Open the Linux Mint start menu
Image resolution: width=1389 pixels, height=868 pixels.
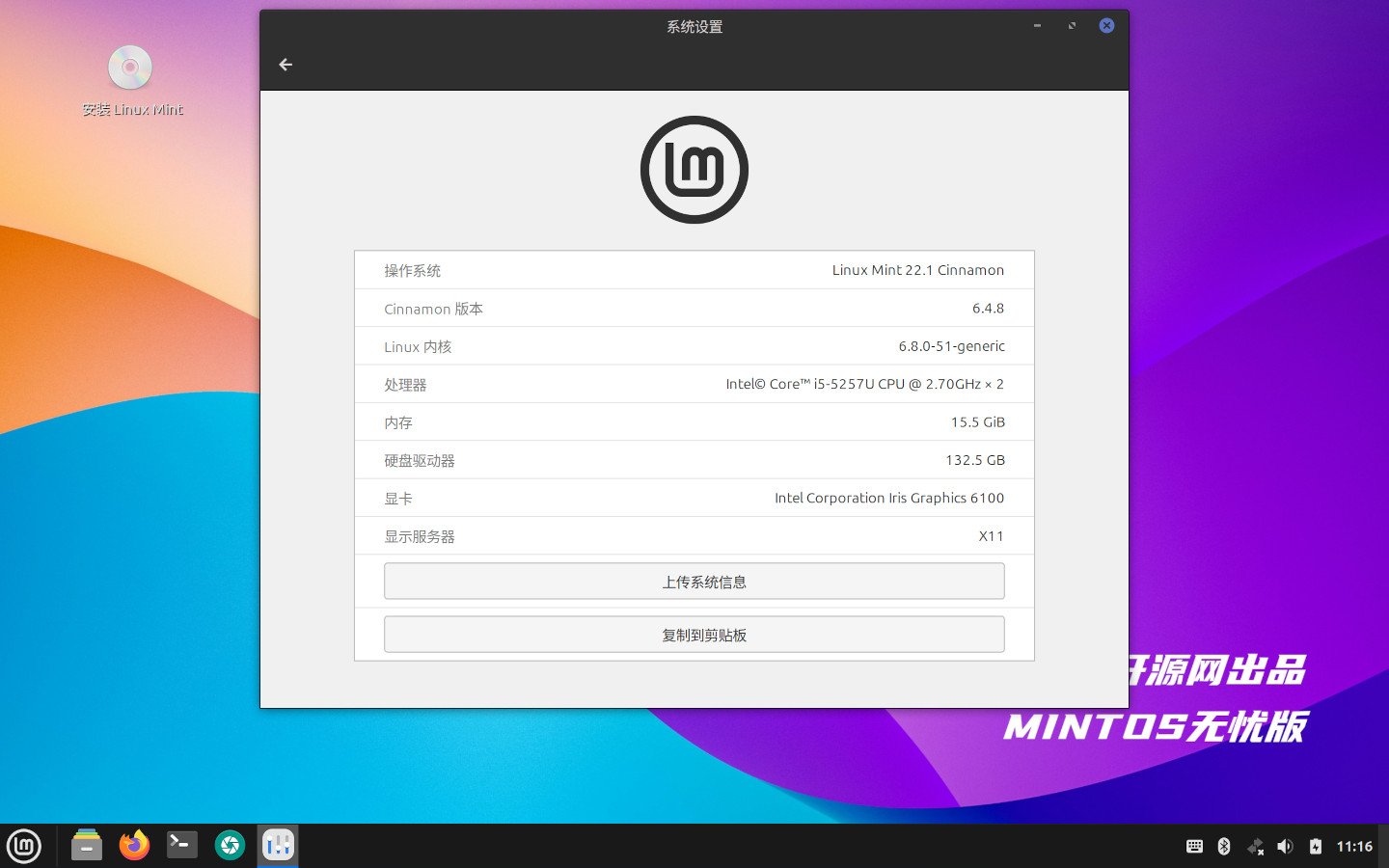[24, 847]
